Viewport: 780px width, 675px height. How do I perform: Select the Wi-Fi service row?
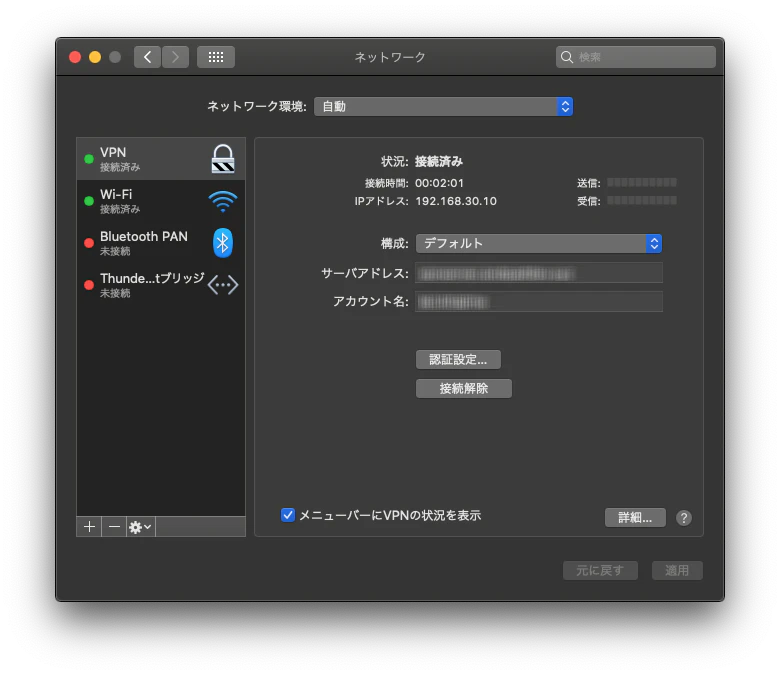161,201
